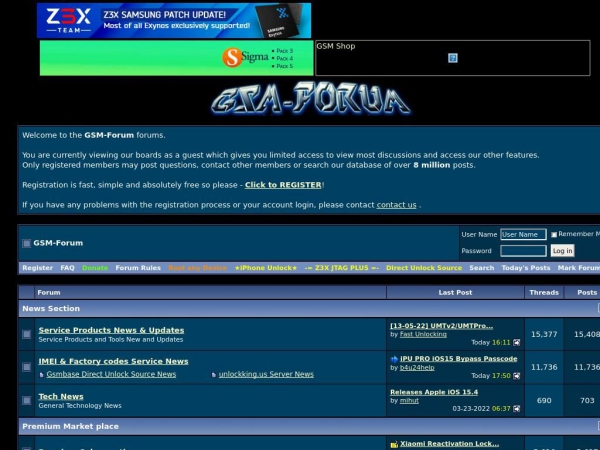Click the Threads column header

pos(544,292)
